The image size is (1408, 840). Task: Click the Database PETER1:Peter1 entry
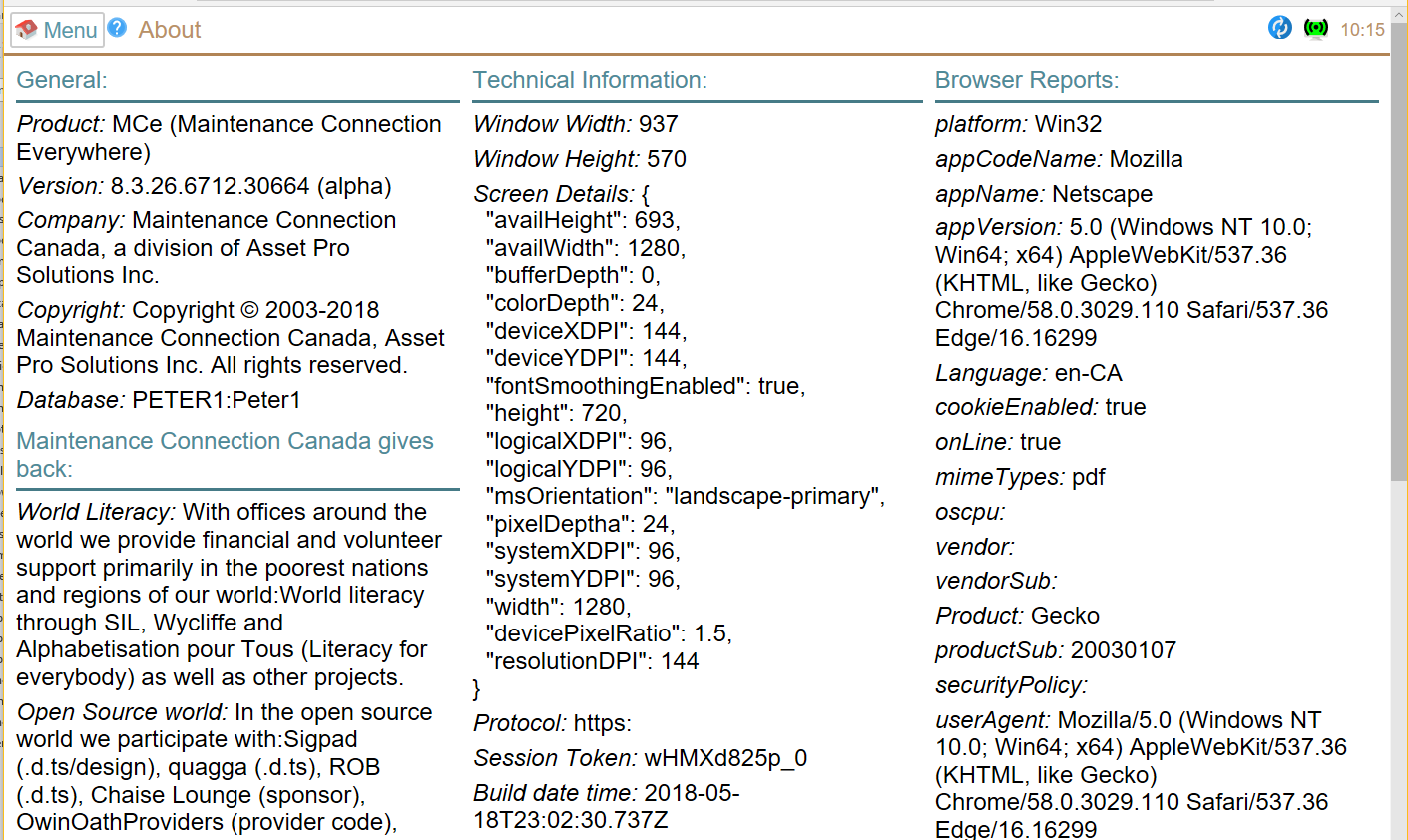click(159, 400)
